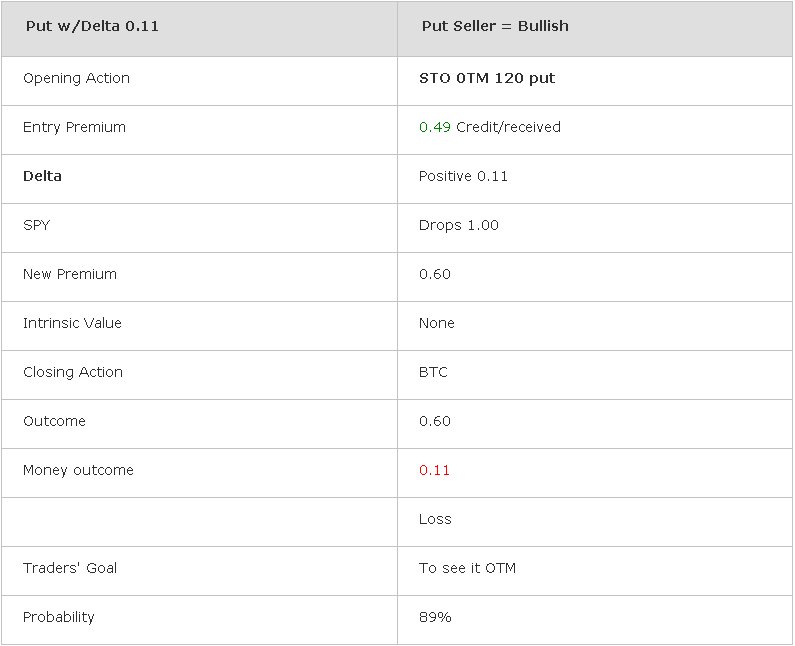Click the "Positive 0.11" delta value
This screenshot has height=646, width=795.
(x=463, y=176)
